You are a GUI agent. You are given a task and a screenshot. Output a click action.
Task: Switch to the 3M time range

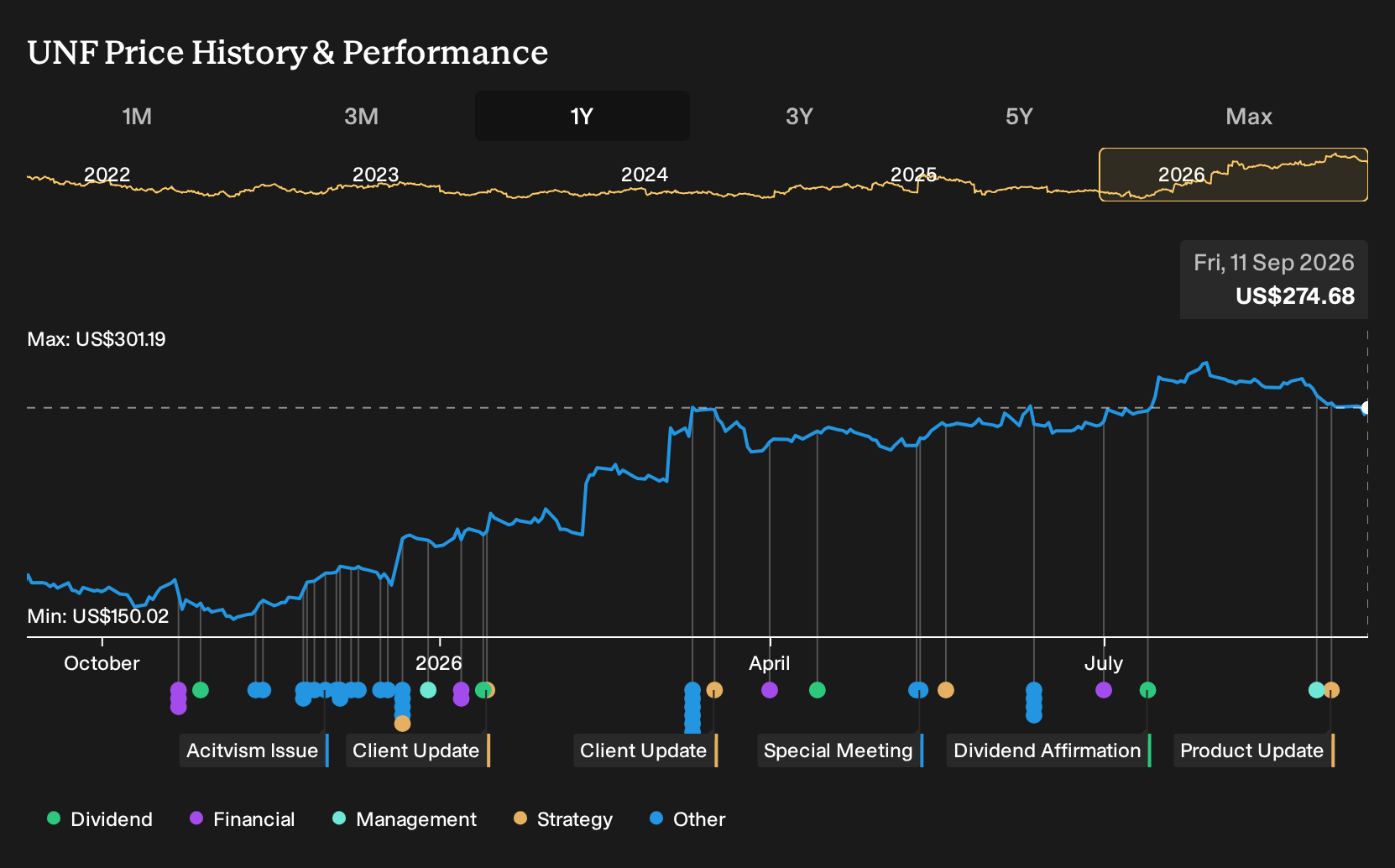(361, 116)
